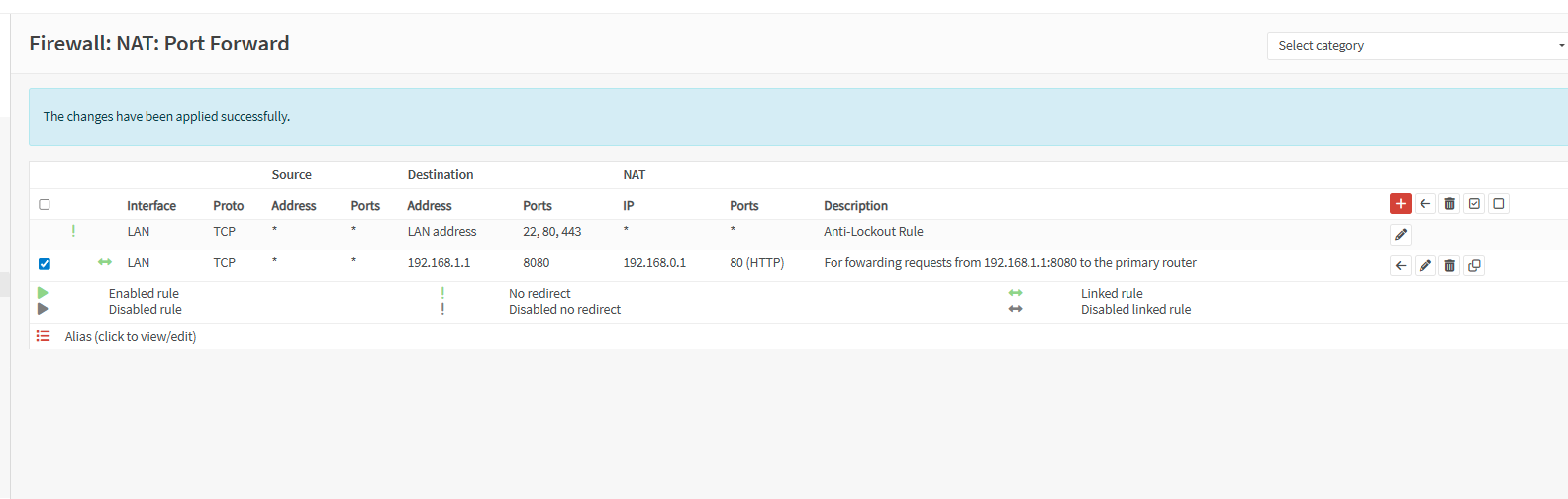Viewport: 1568px width, 499px height.
Task: Click Source group header label
Action: (x=292, y=175)
